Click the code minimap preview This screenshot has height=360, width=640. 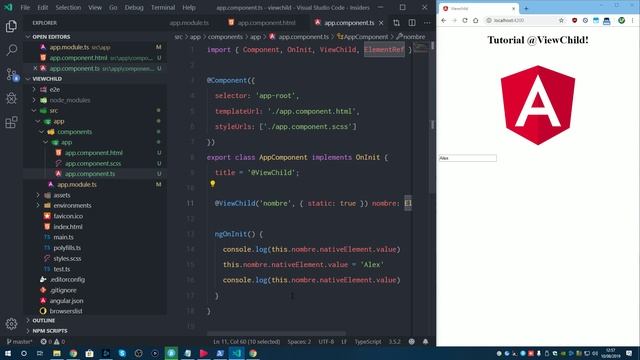coord(421,48)
